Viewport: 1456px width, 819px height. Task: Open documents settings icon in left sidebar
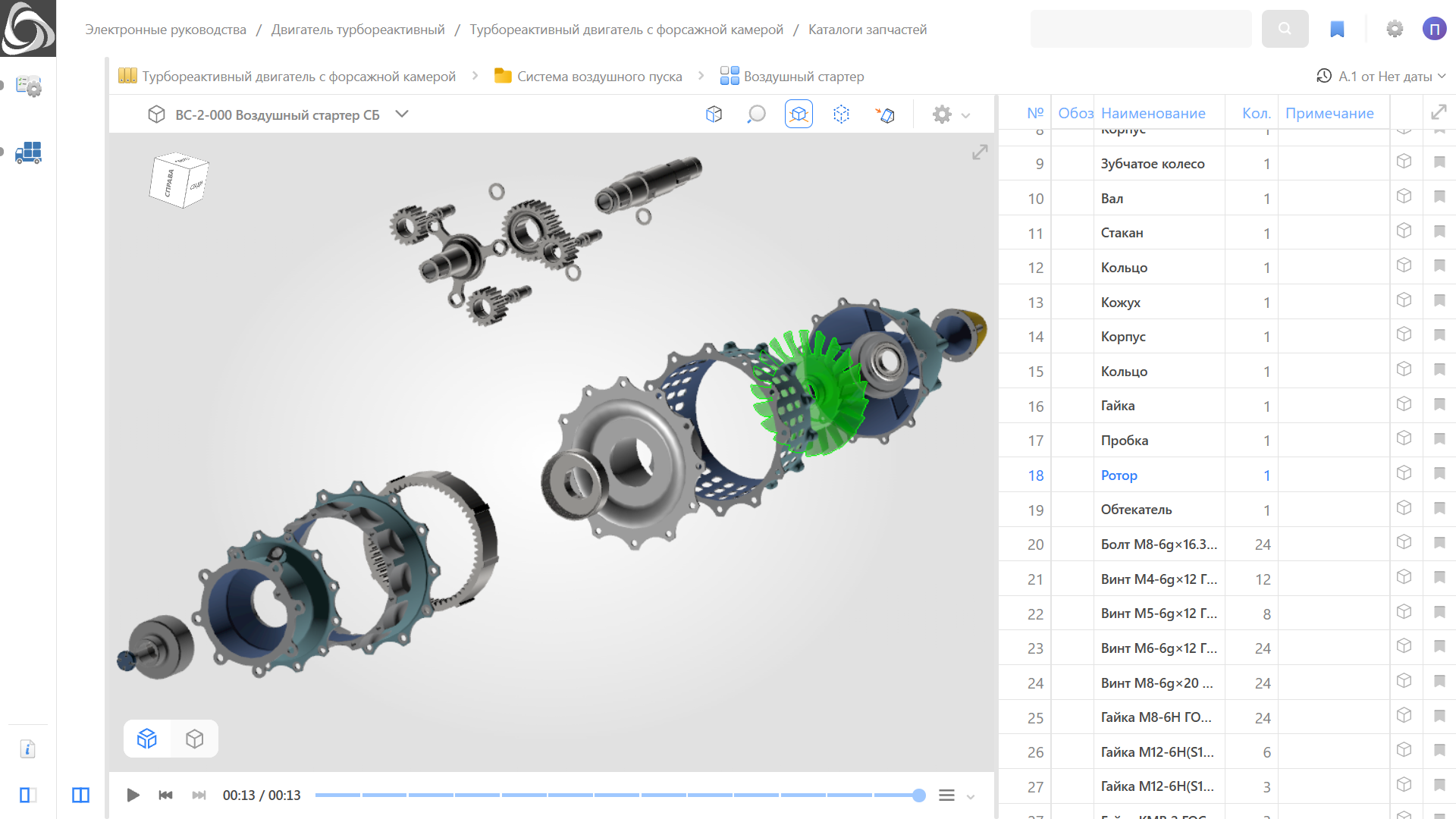coord(29,86)
